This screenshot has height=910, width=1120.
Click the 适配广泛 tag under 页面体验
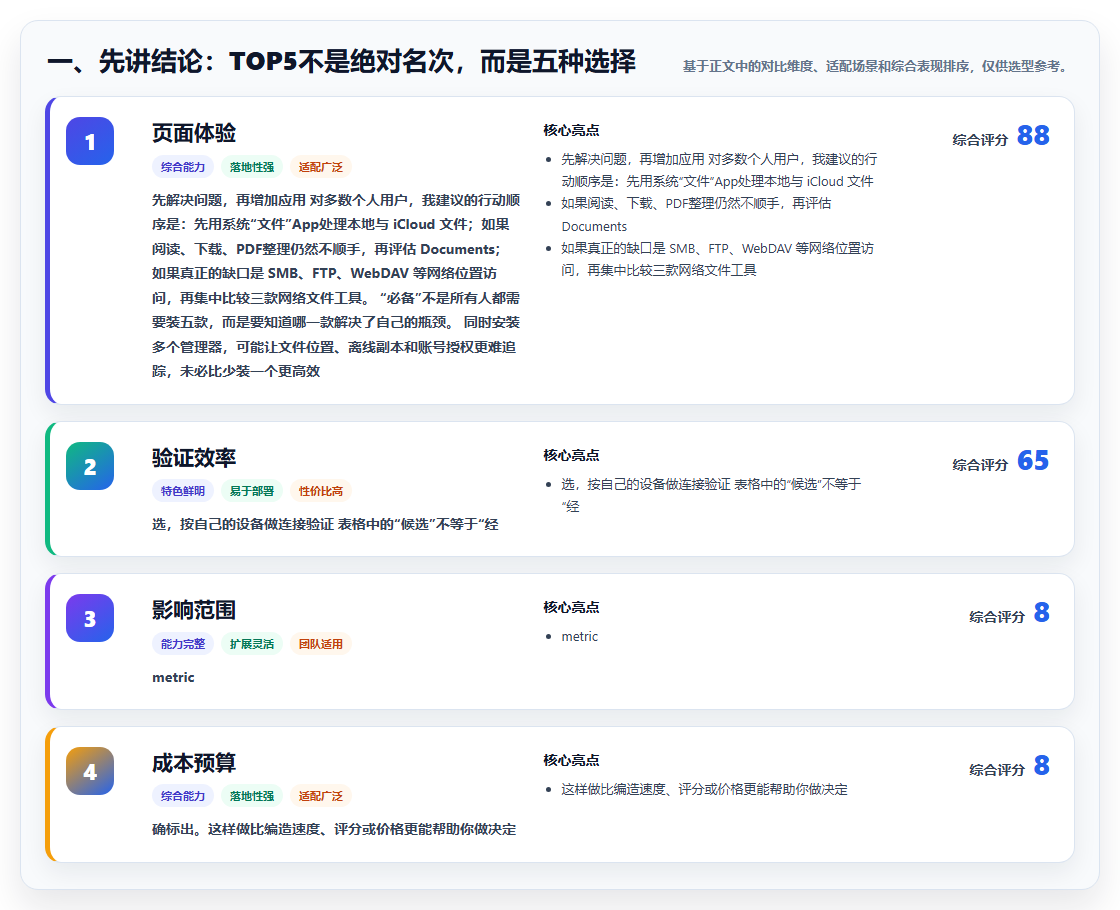[321, 167]
